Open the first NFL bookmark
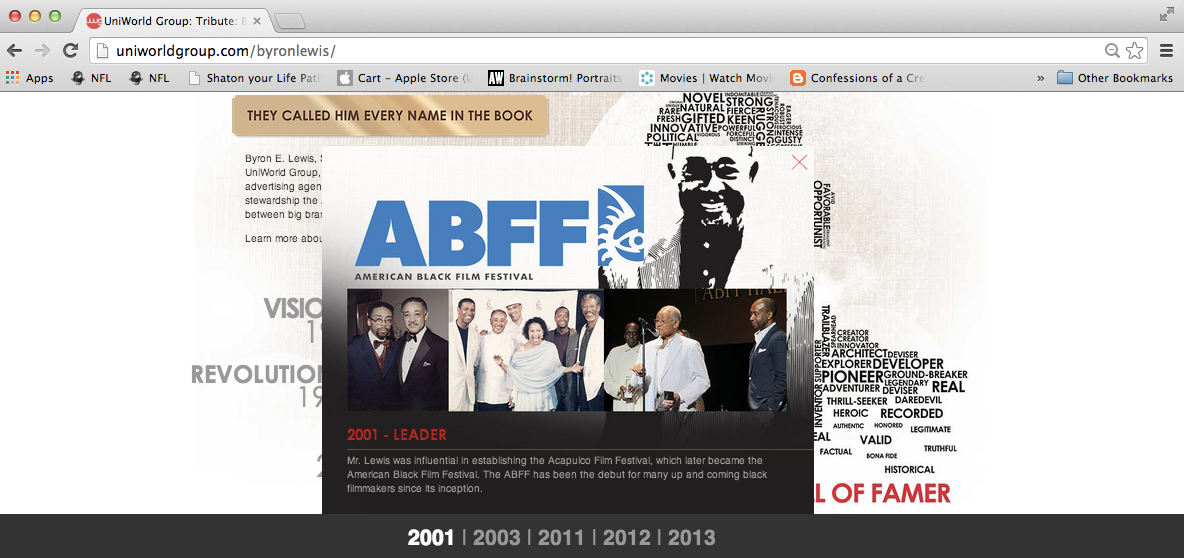The width and height of the screenshot is (1184, 558). [x=91, y=78]
